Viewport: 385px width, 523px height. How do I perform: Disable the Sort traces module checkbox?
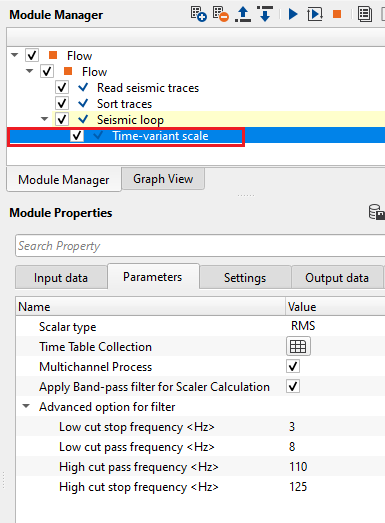62,103
